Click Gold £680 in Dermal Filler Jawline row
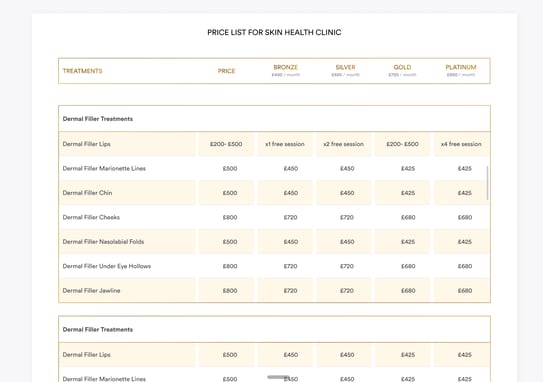 click(x=408, y=291)
